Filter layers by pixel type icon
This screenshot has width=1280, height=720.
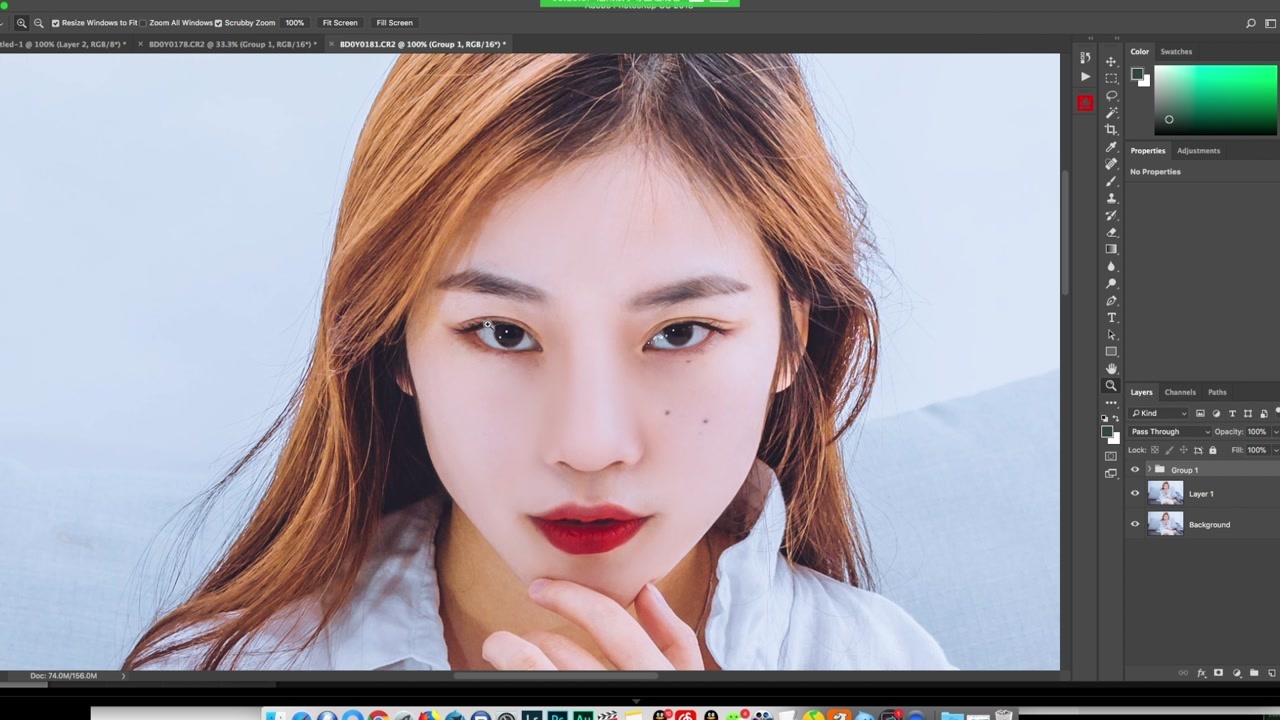click(x=1200, y=413)
